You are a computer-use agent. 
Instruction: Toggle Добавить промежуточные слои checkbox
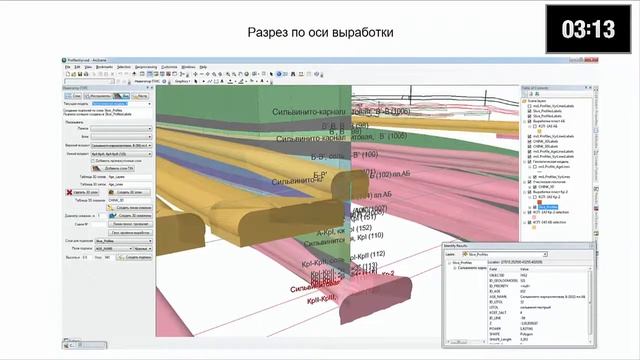coord(93,161)
